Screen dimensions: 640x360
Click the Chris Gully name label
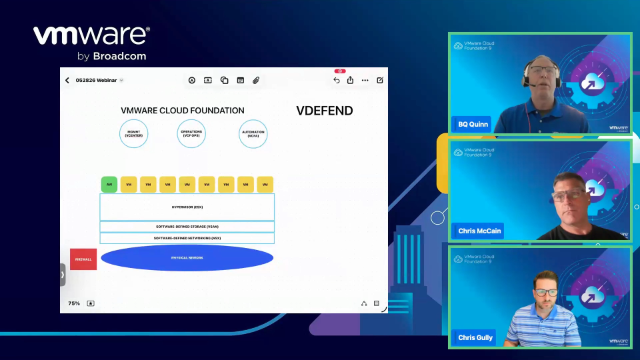coord(475,338)
